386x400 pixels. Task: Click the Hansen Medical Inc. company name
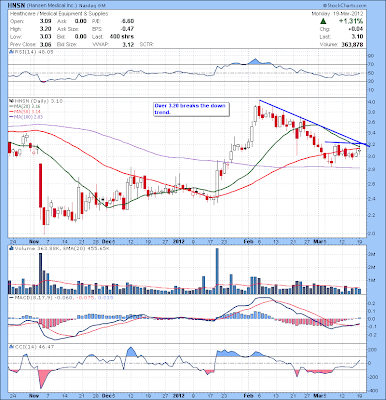[x=52, y=6]
